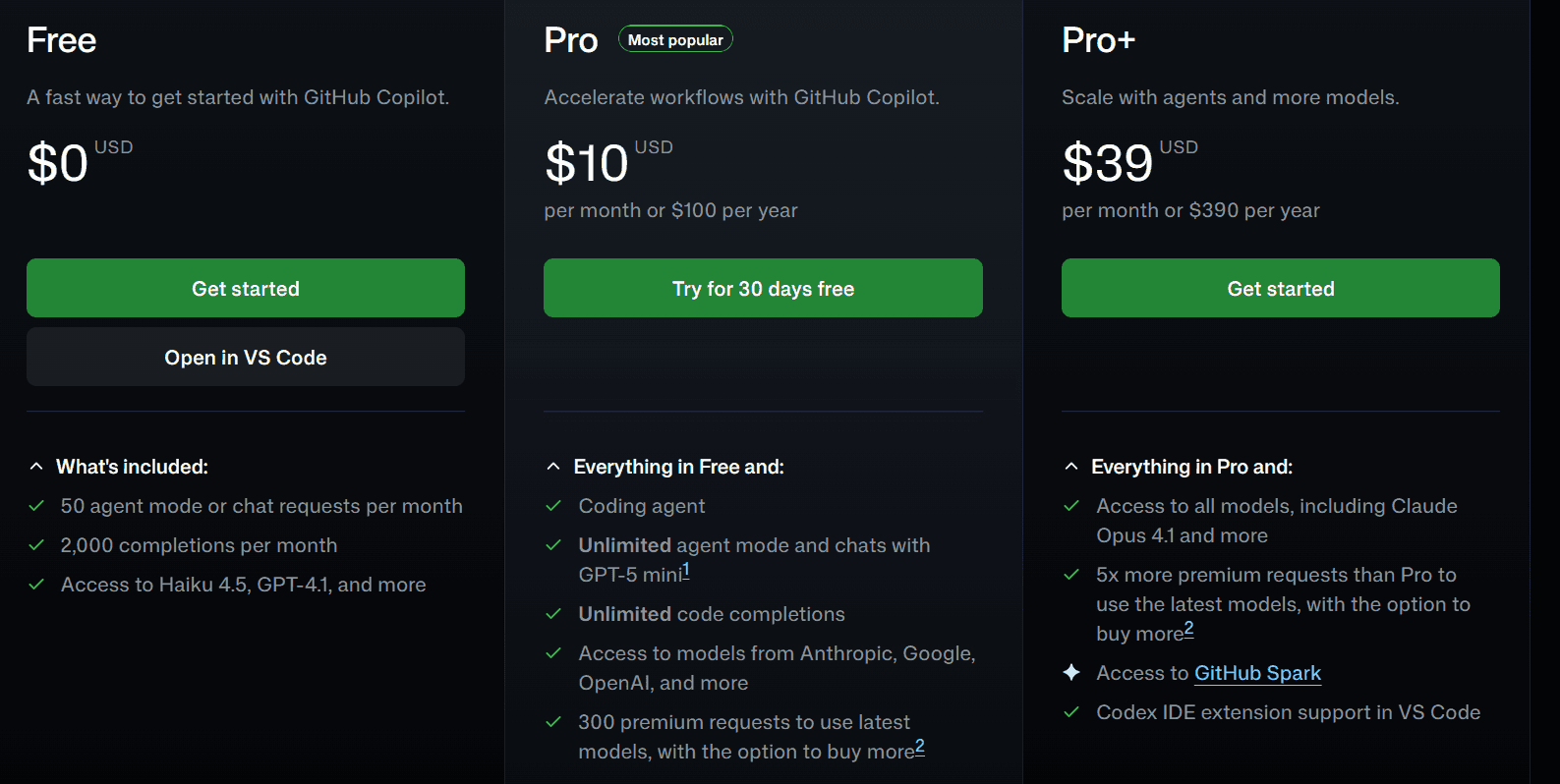Viewport: 1560px width, 784px height.
Task: Click the checkmark next to 300 premium requests
Action: tap(552, 722)
